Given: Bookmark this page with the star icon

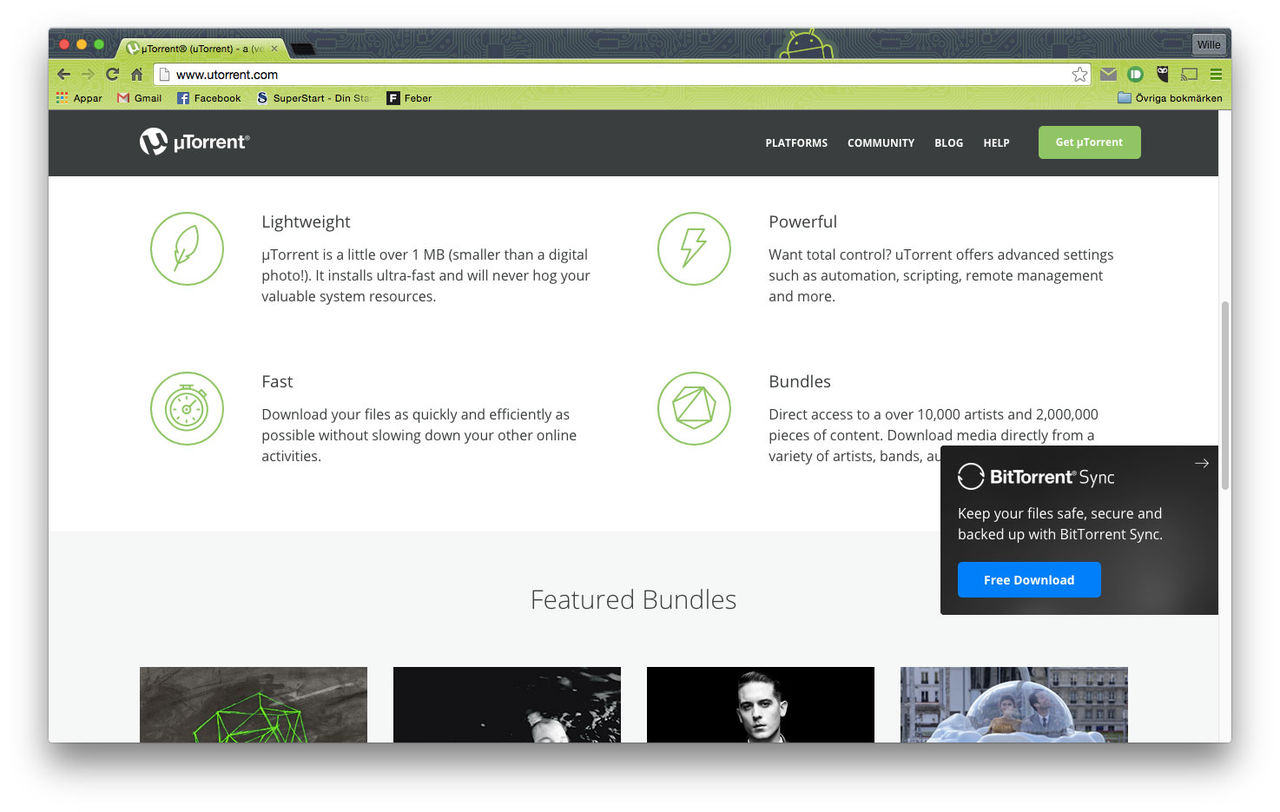Looking at the screenshot, I should (x=1079, y=74).
